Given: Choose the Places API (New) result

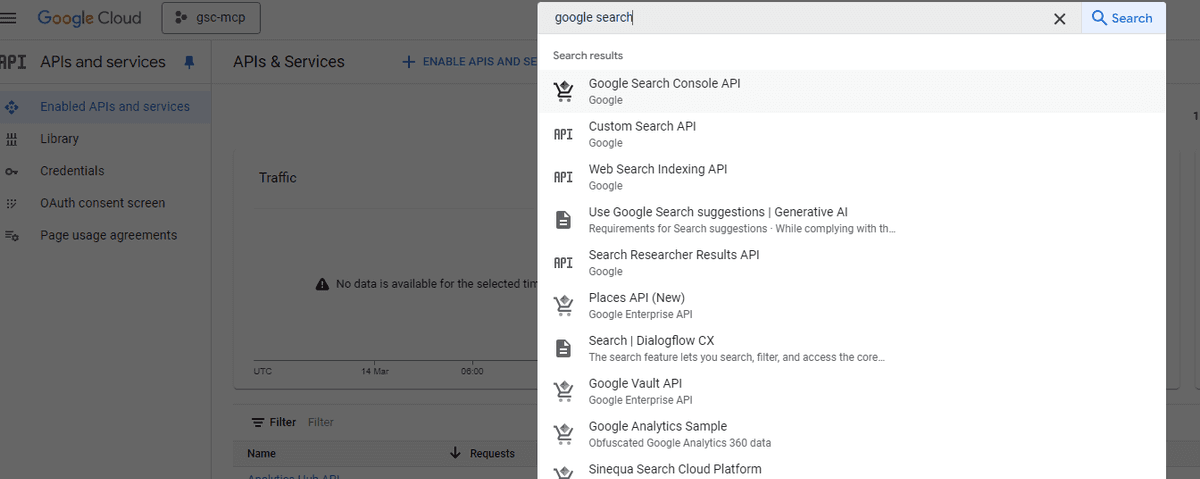Looking at the screenshot, I should (852, 305).
